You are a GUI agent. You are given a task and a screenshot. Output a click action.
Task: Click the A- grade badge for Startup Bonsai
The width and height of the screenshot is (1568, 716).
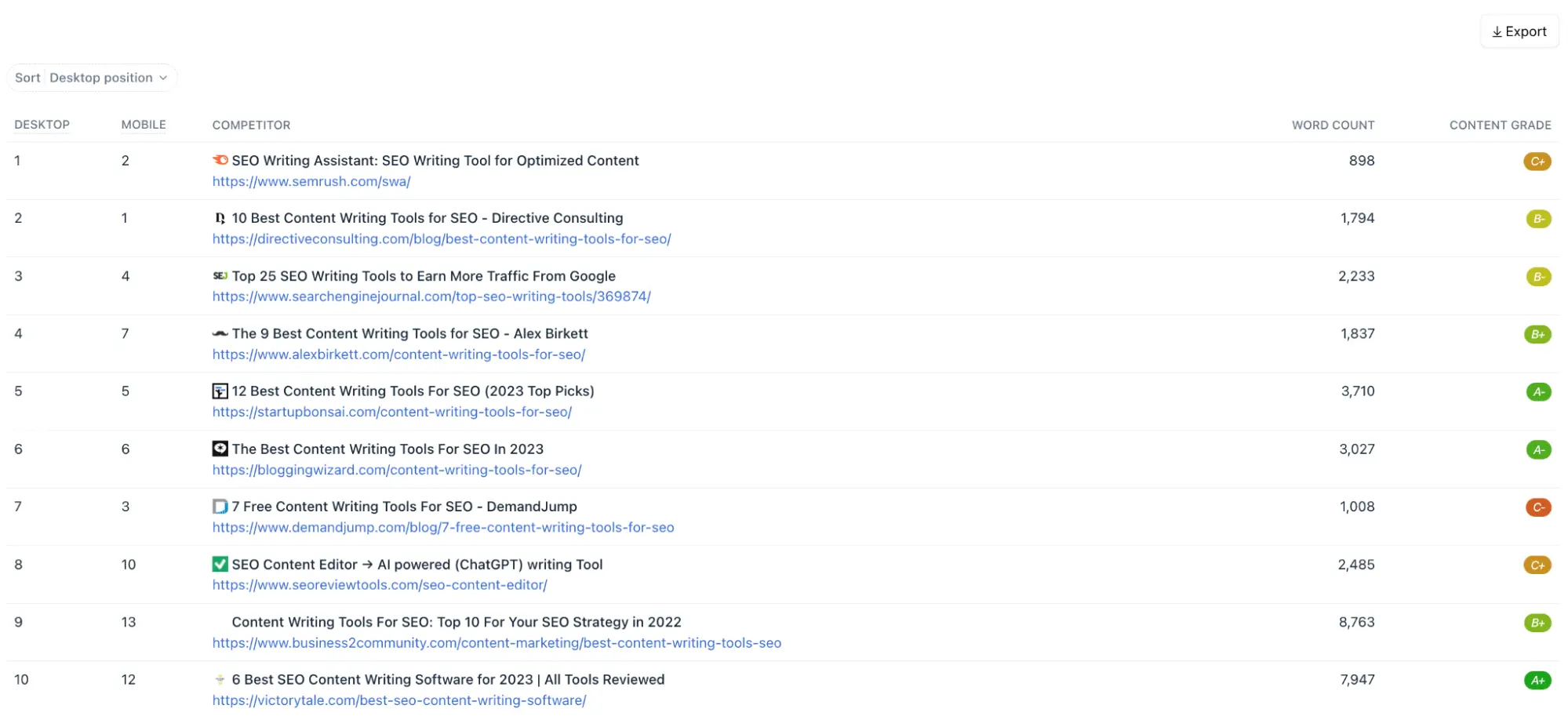click(1538, 392)
